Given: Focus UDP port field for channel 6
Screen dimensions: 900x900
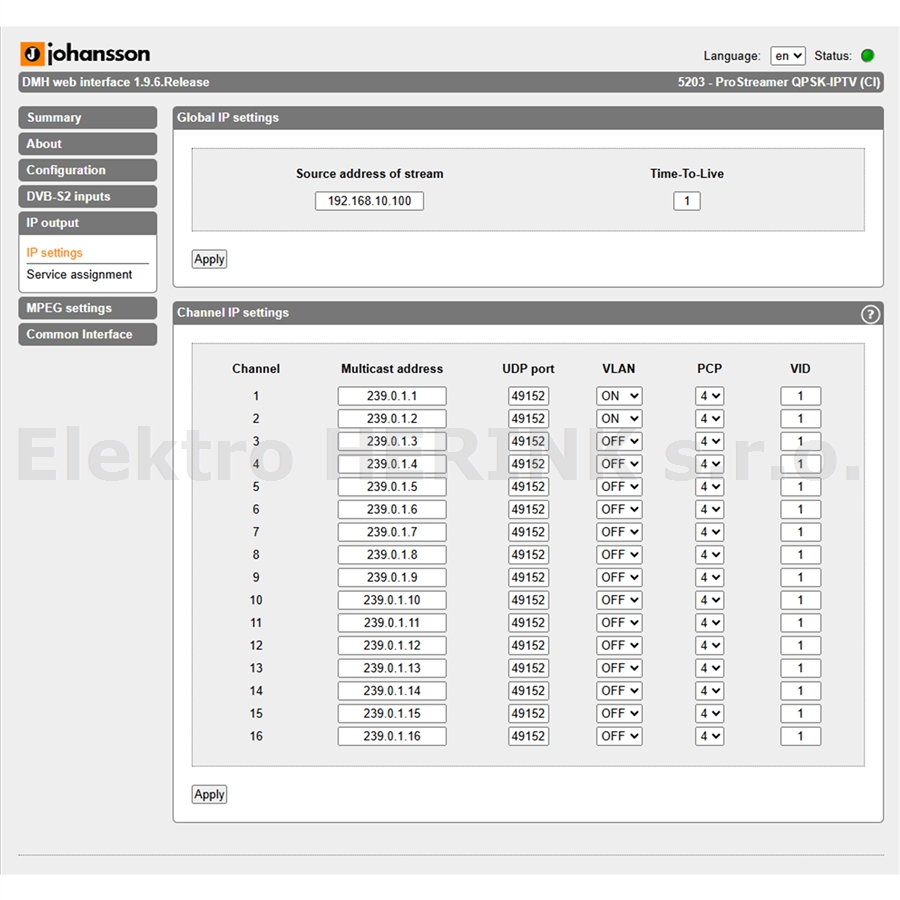Looking at the screenshot, I should pos(528,509).
